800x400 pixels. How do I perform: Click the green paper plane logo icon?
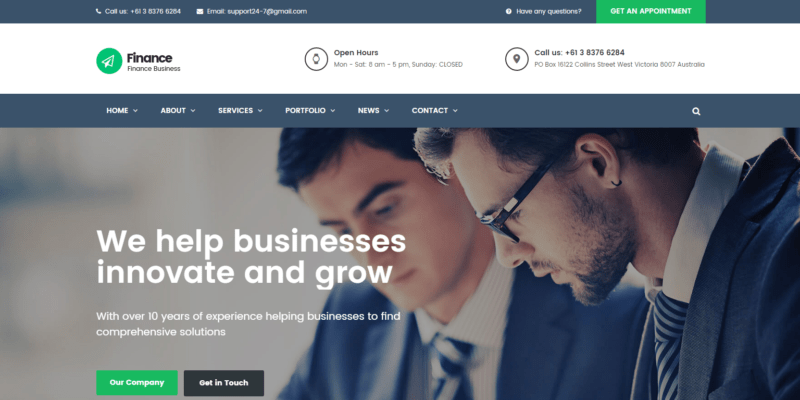(x=109, y=61)
